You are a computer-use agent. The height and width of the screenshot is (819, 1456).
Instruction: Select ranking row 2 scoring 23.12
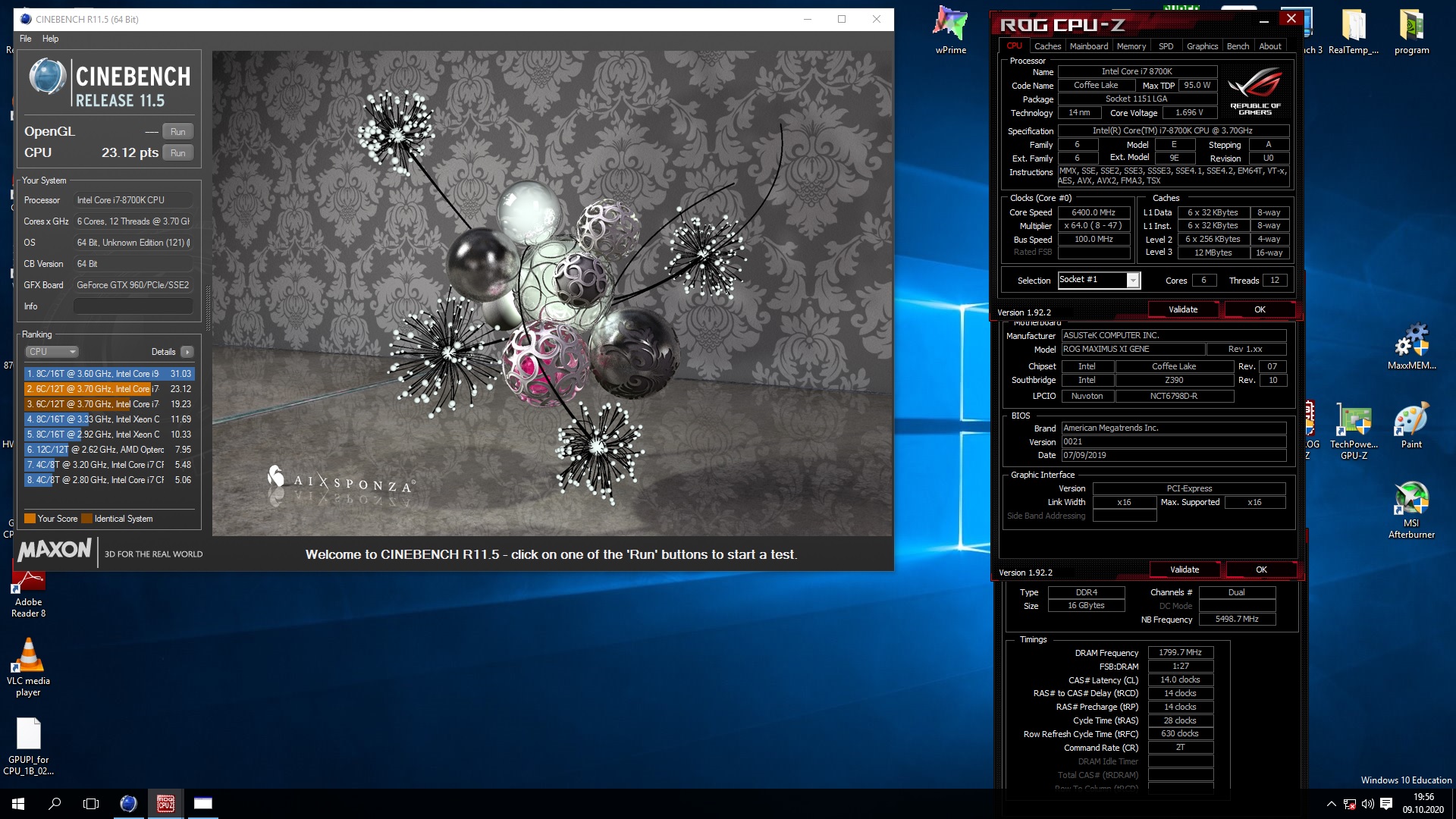point(109,389)
